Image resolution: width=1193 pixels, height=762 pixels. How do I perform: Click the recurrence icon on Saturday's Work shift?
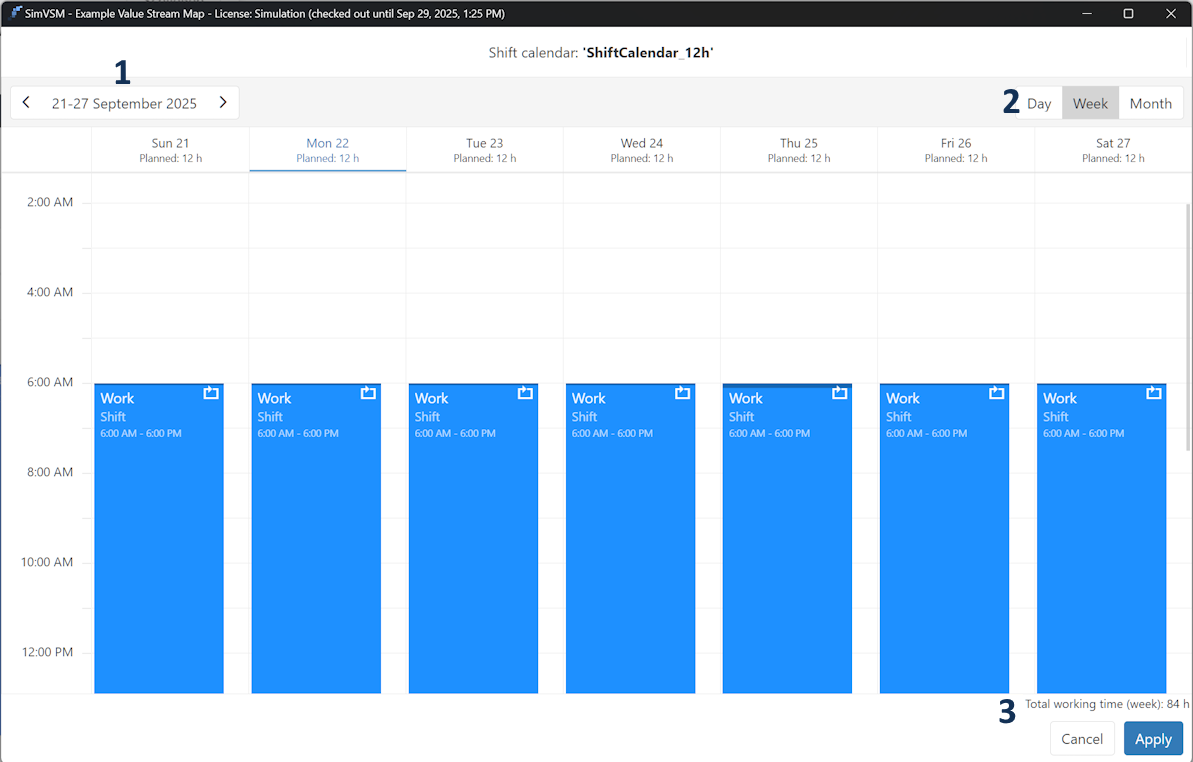(1153, 393)
